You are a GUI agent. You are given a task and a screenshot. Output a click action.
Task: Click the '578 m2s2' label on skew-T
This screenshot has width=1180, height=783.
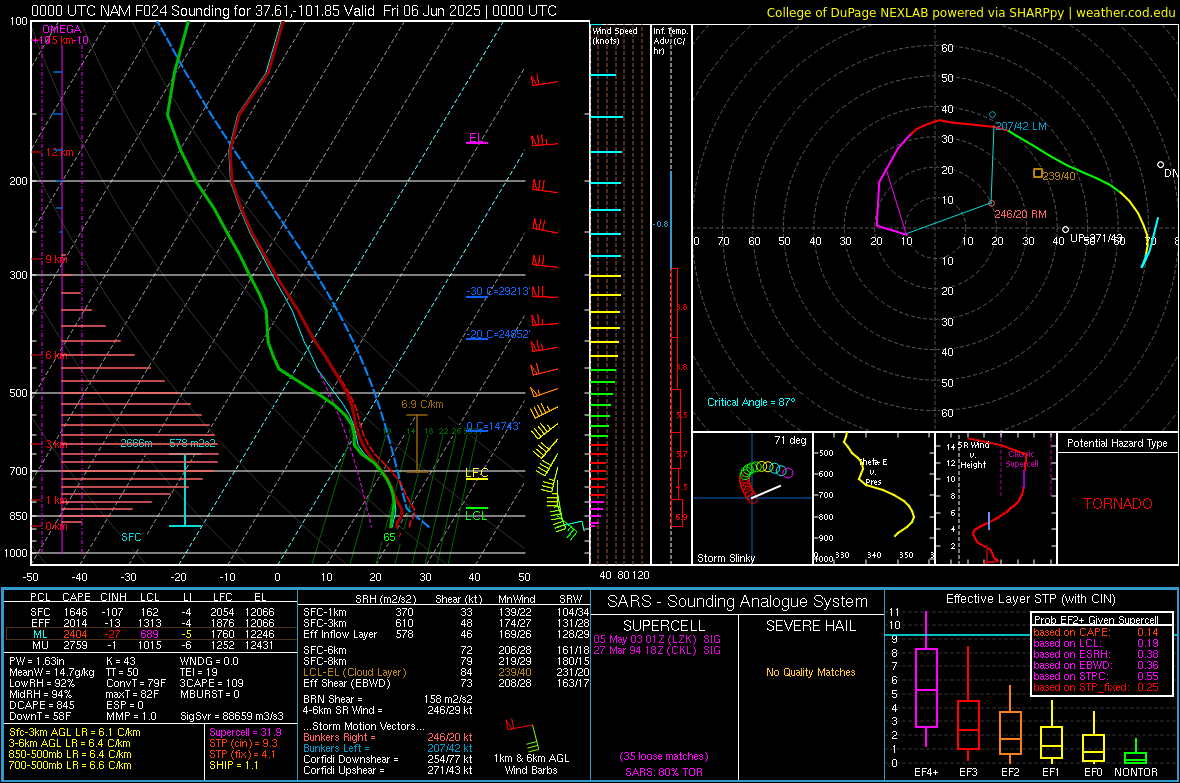(192, 443)
